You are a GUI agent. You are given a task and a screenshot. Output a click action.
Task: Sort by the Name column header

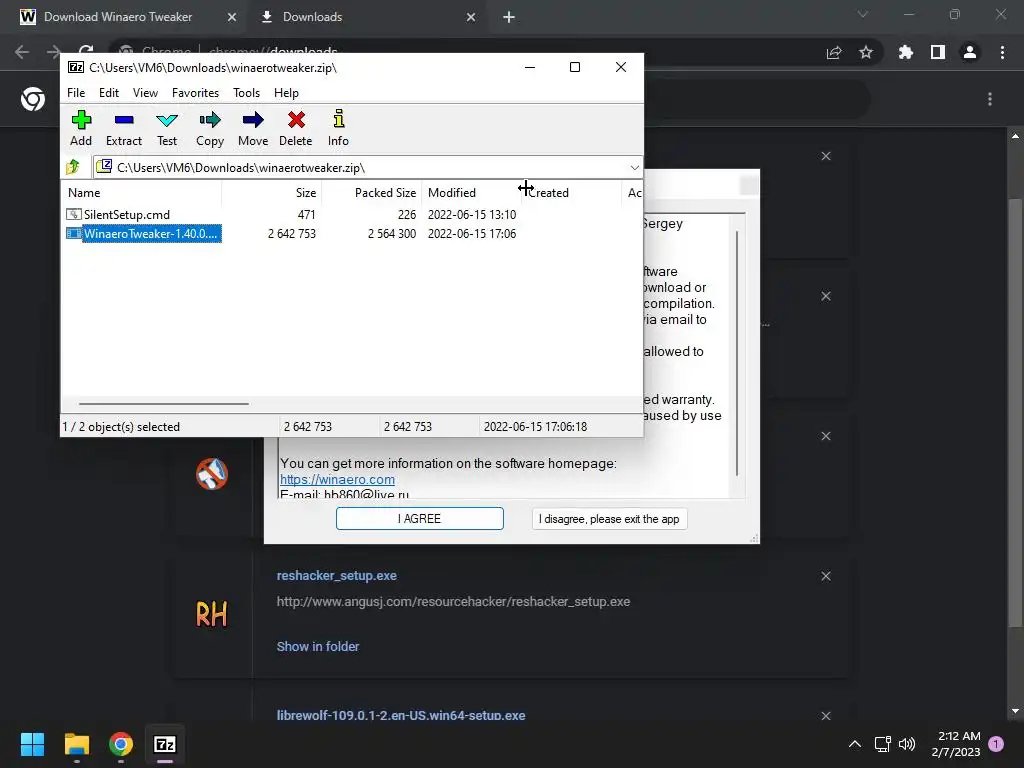142,193
